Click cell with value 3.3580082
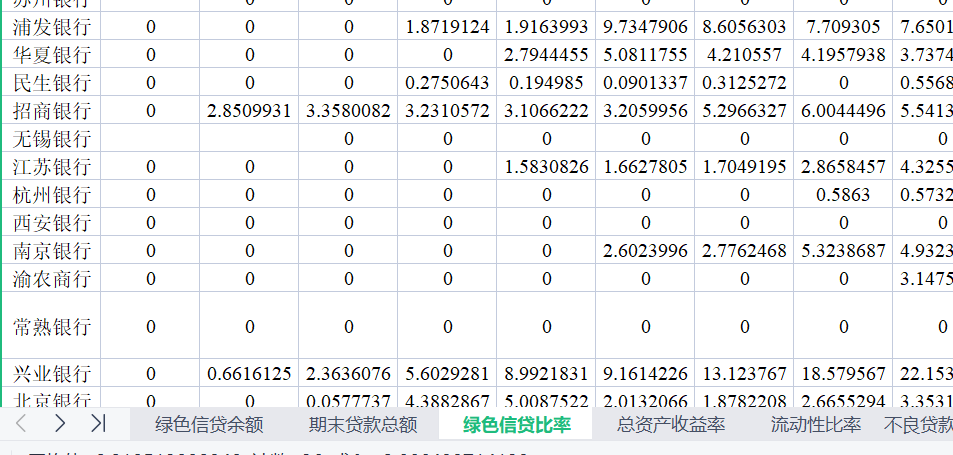 pyautogui.click(x=348, y=111)
